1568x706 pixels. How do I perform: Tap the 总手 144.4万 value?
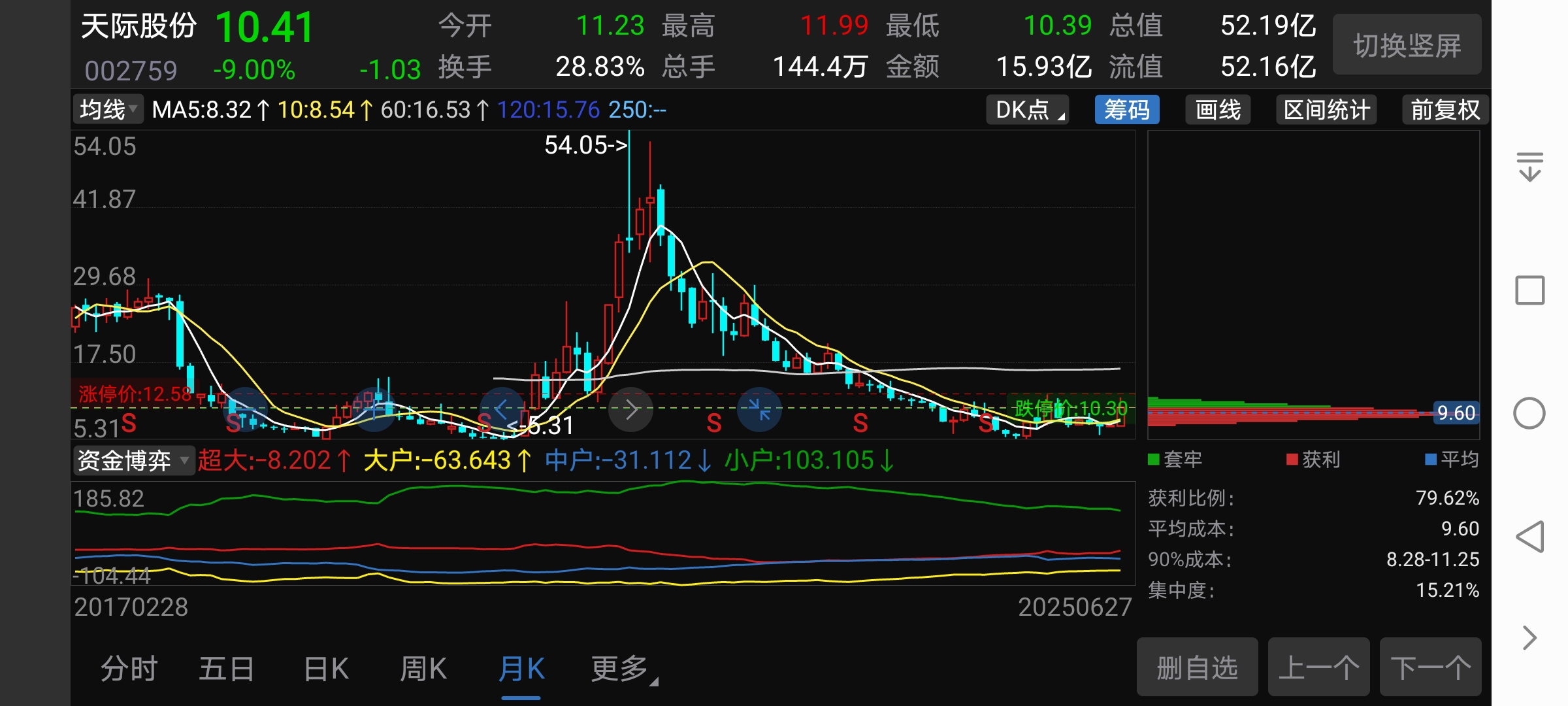pos(821,67)
